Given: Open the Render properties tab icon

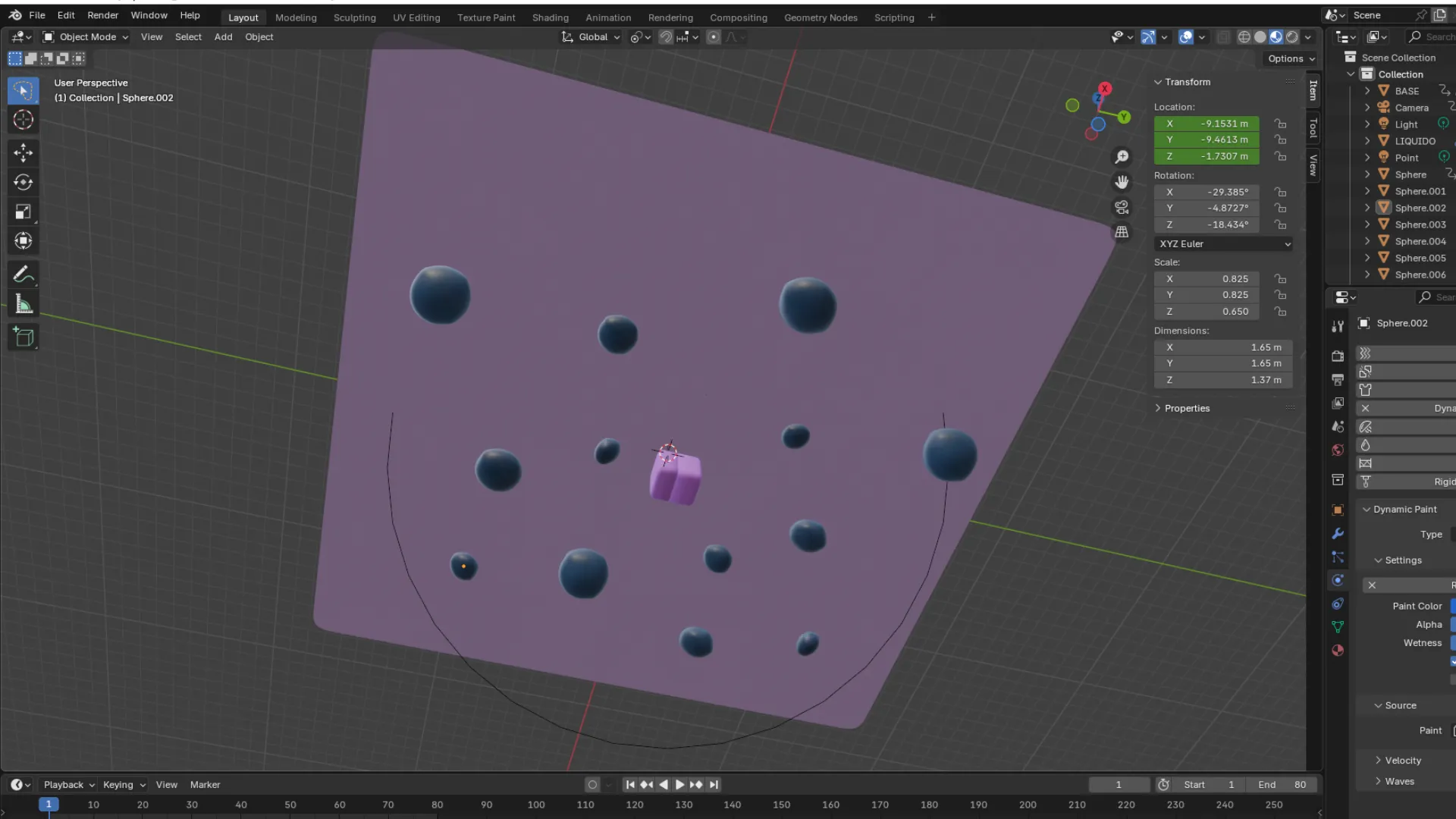Looking at the screenshot, I should [1338, 356].
